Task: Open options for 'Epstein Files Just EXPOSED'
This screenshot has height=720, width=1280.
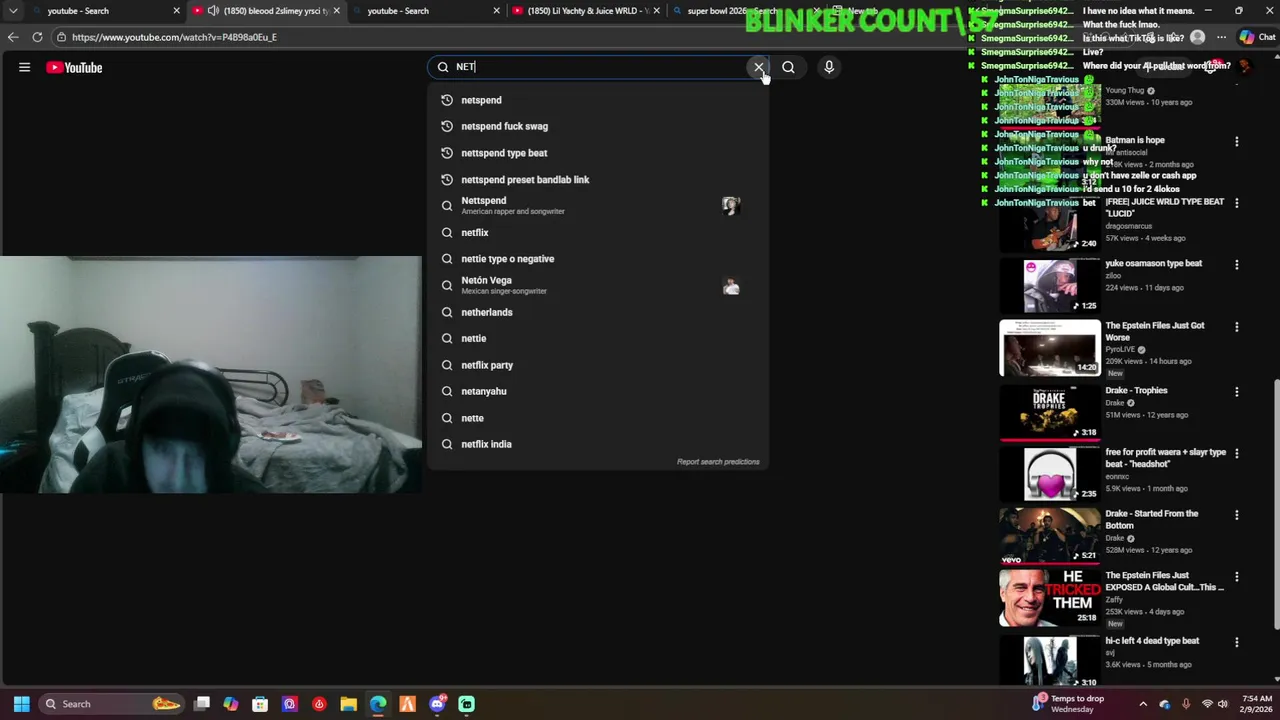Action: point(1237,577)
